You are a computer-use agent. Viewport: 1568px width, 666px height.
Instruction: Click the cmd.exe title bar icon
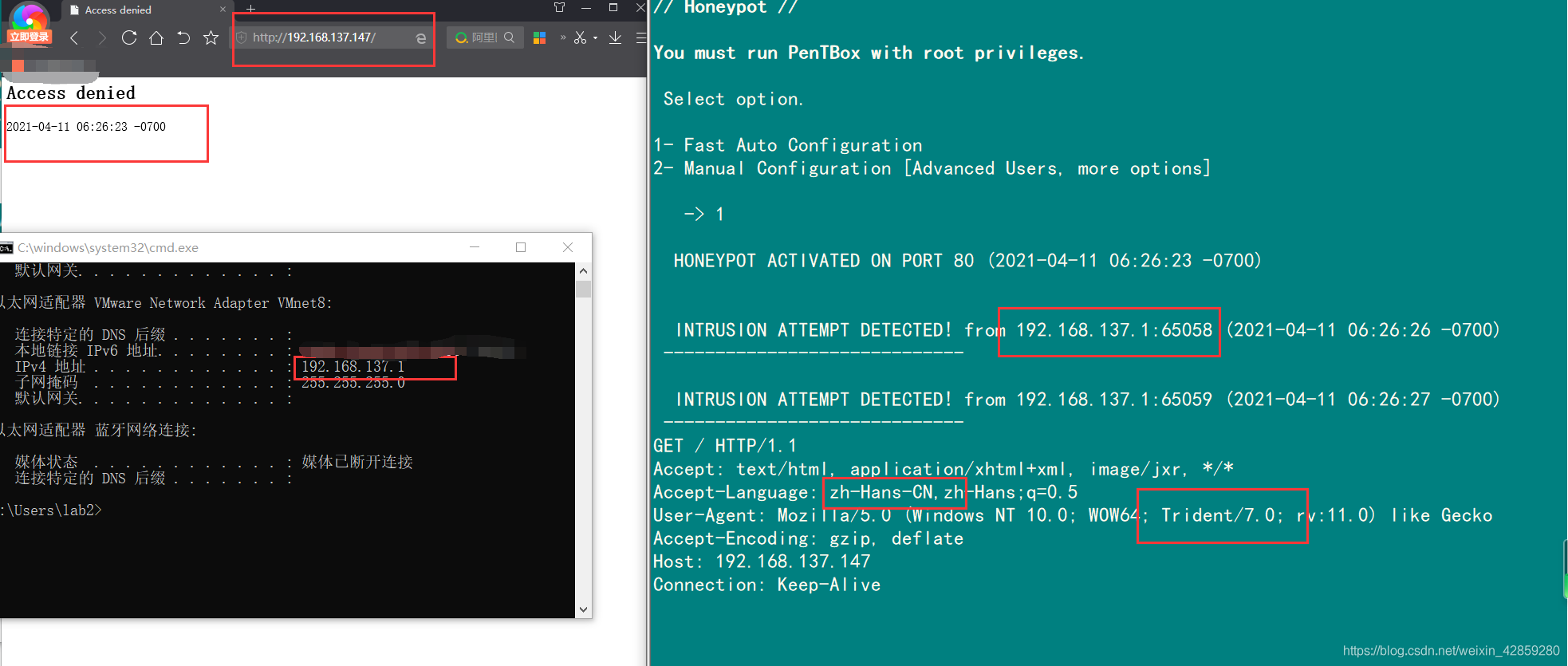(x=6, y=248)
